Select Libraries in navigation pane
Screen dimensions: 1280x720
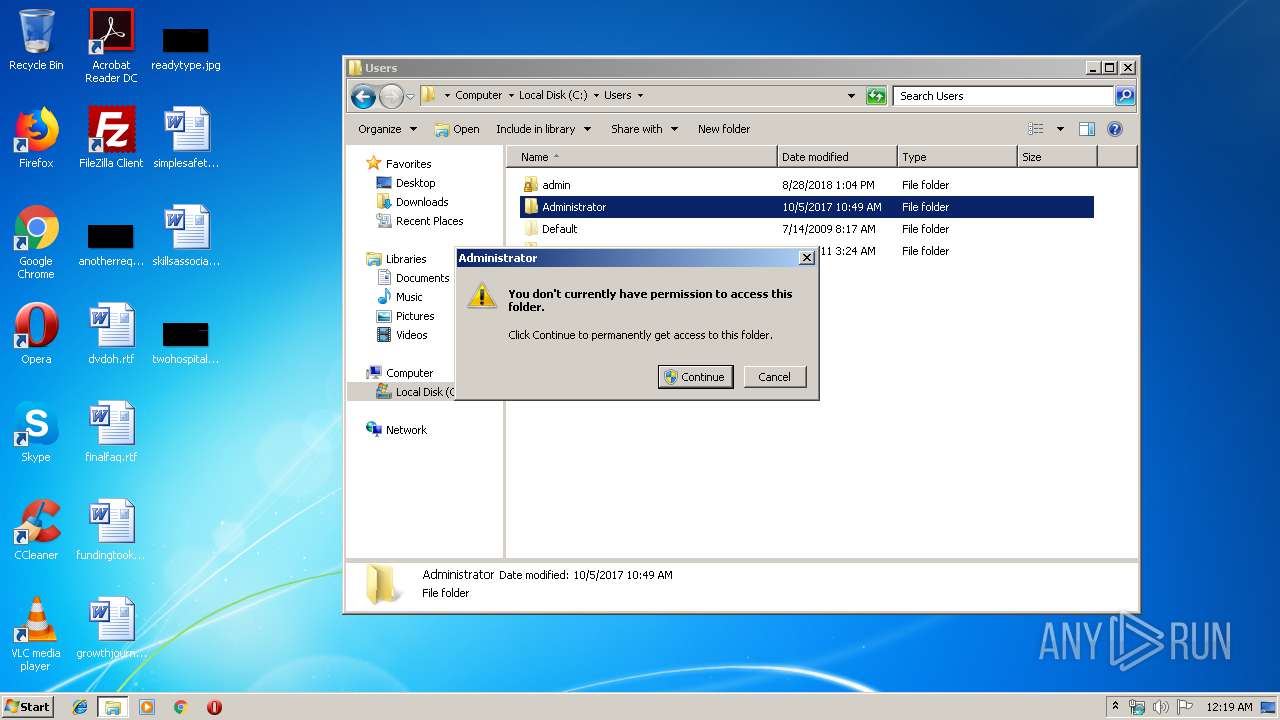[x=406, y=259]
